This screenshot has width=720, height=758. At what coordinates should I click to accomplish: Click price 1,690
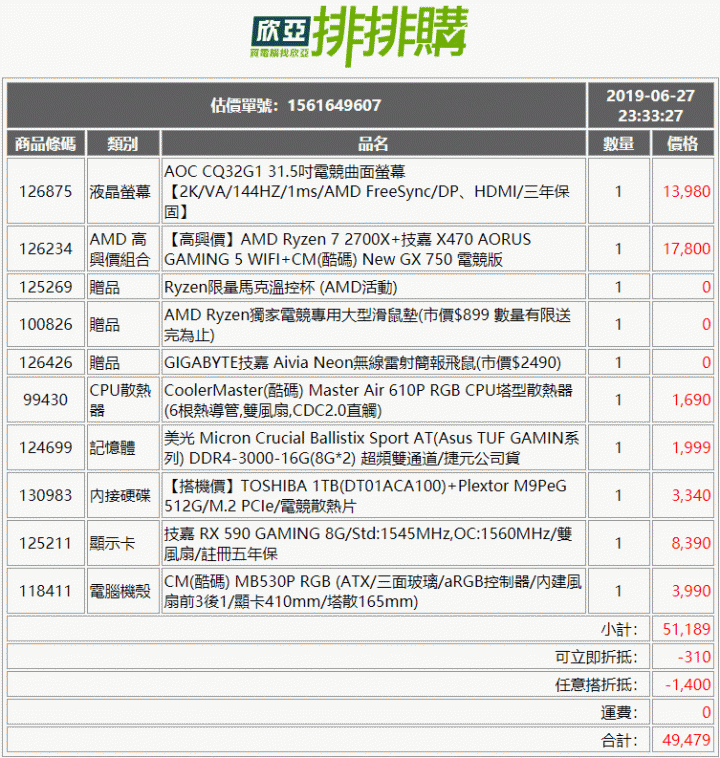point(691,400)
